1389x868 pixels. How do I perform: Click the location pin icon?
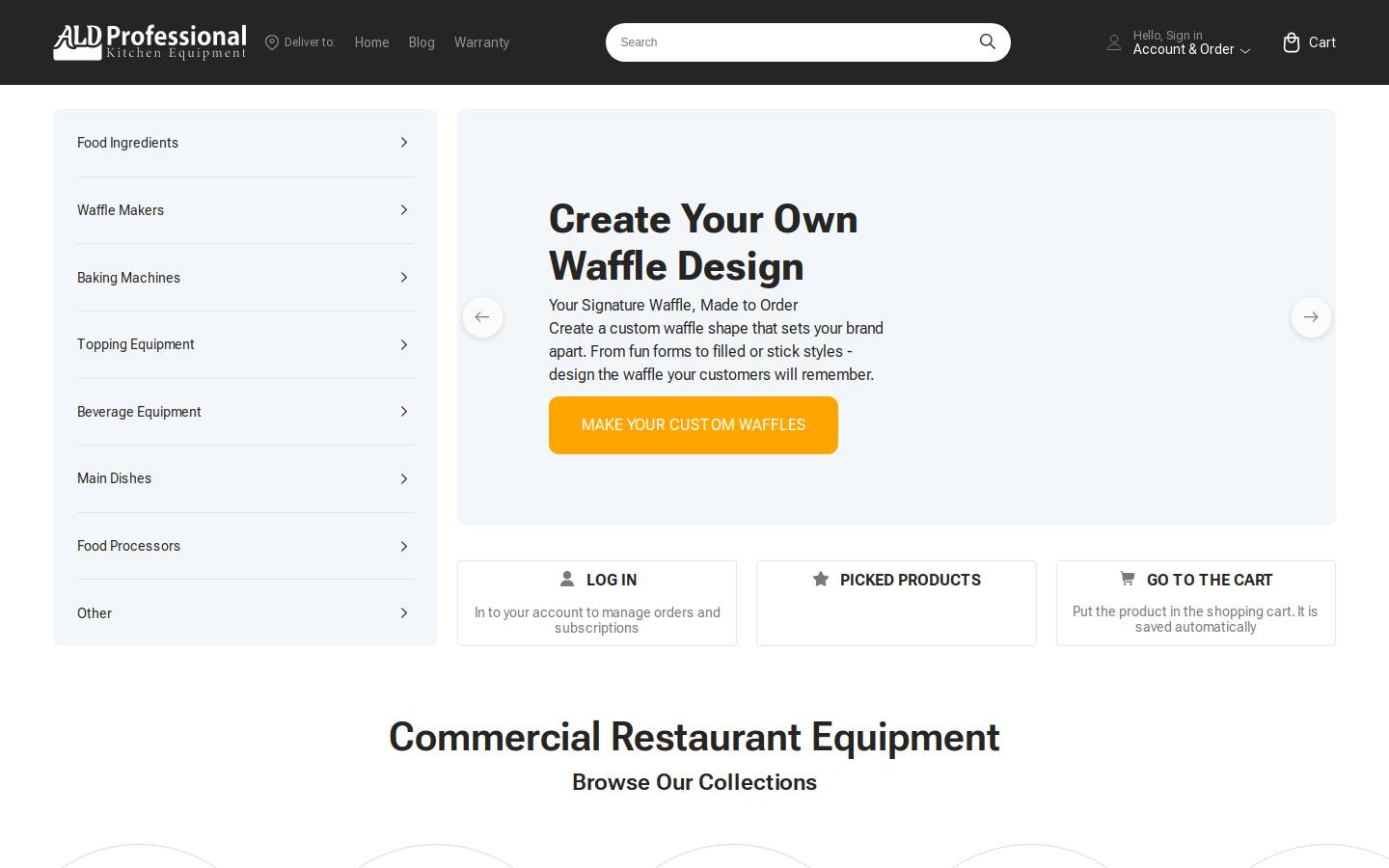click(x=272, y=42)
